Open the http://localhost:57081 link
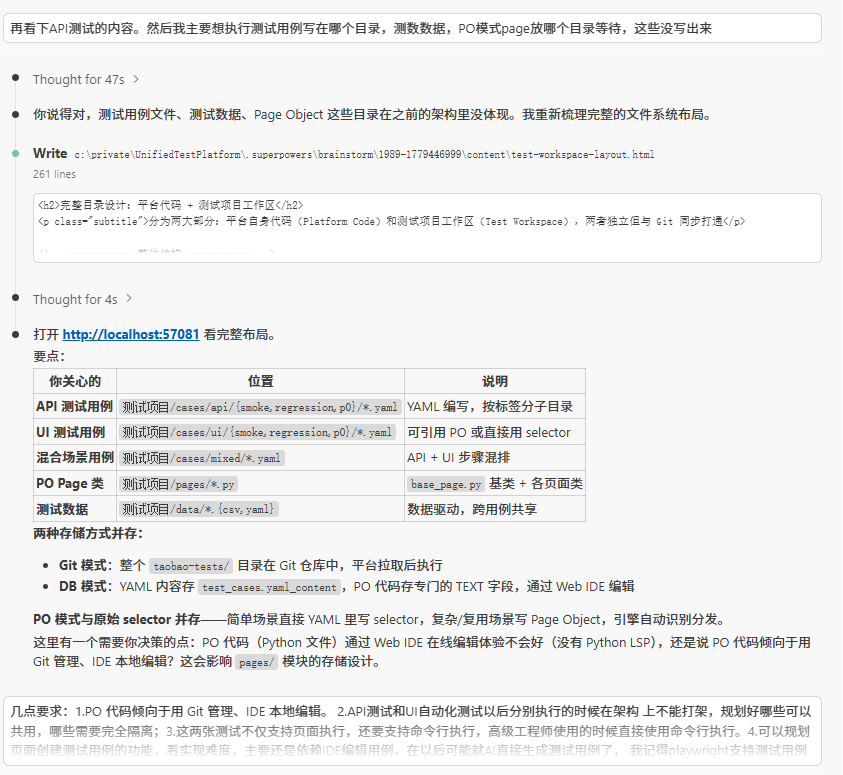The height and width of the screenshot is (775, 843). pos(131,334)
